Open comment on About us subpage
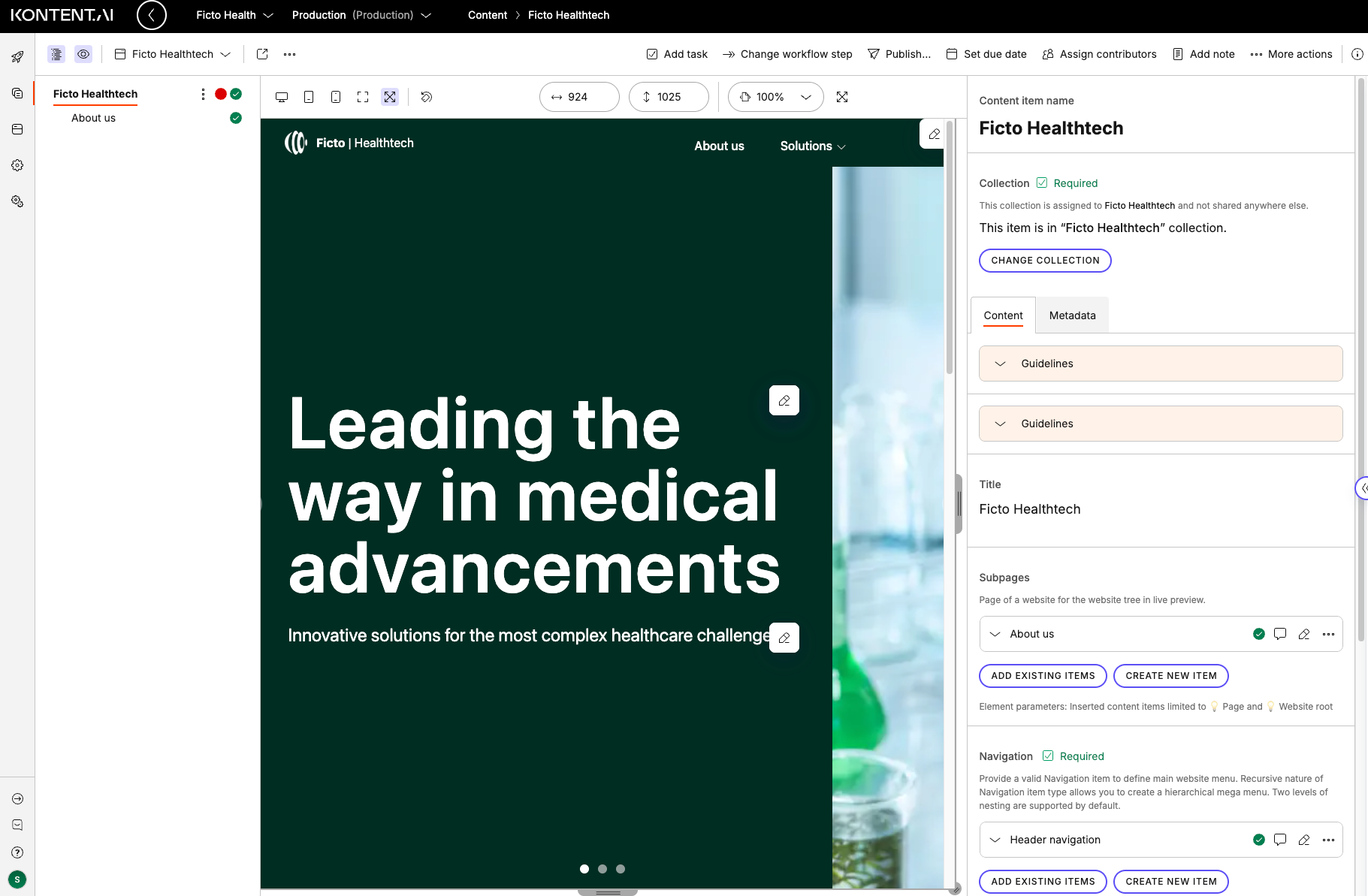Image resolution: width=1368 pixels, height=896 pixels. click(x=1280, y=634)
